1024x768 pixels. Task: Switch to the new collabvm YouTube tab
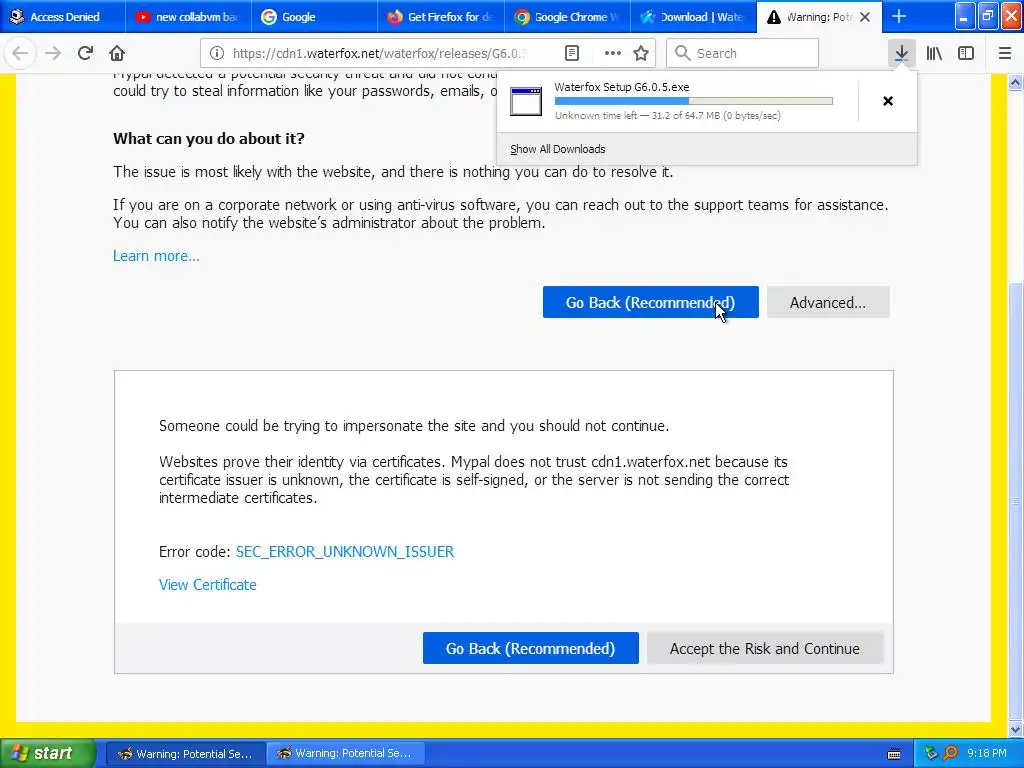point(188,17)
